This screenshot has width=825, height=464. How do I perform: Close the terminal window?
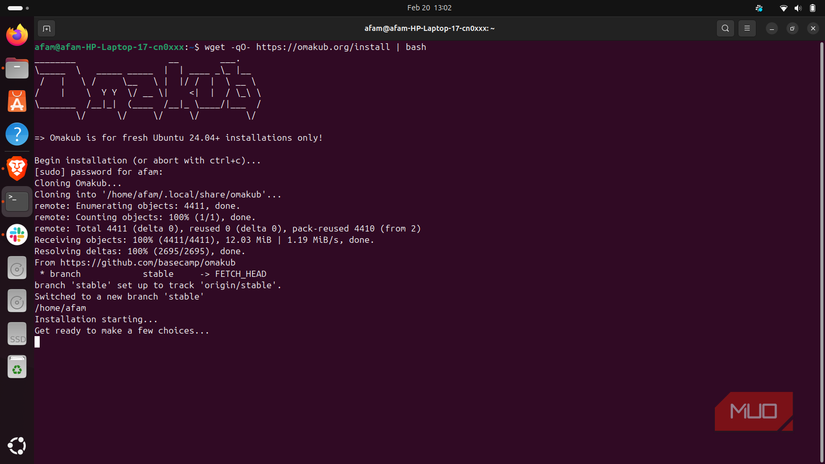(813, 28)
